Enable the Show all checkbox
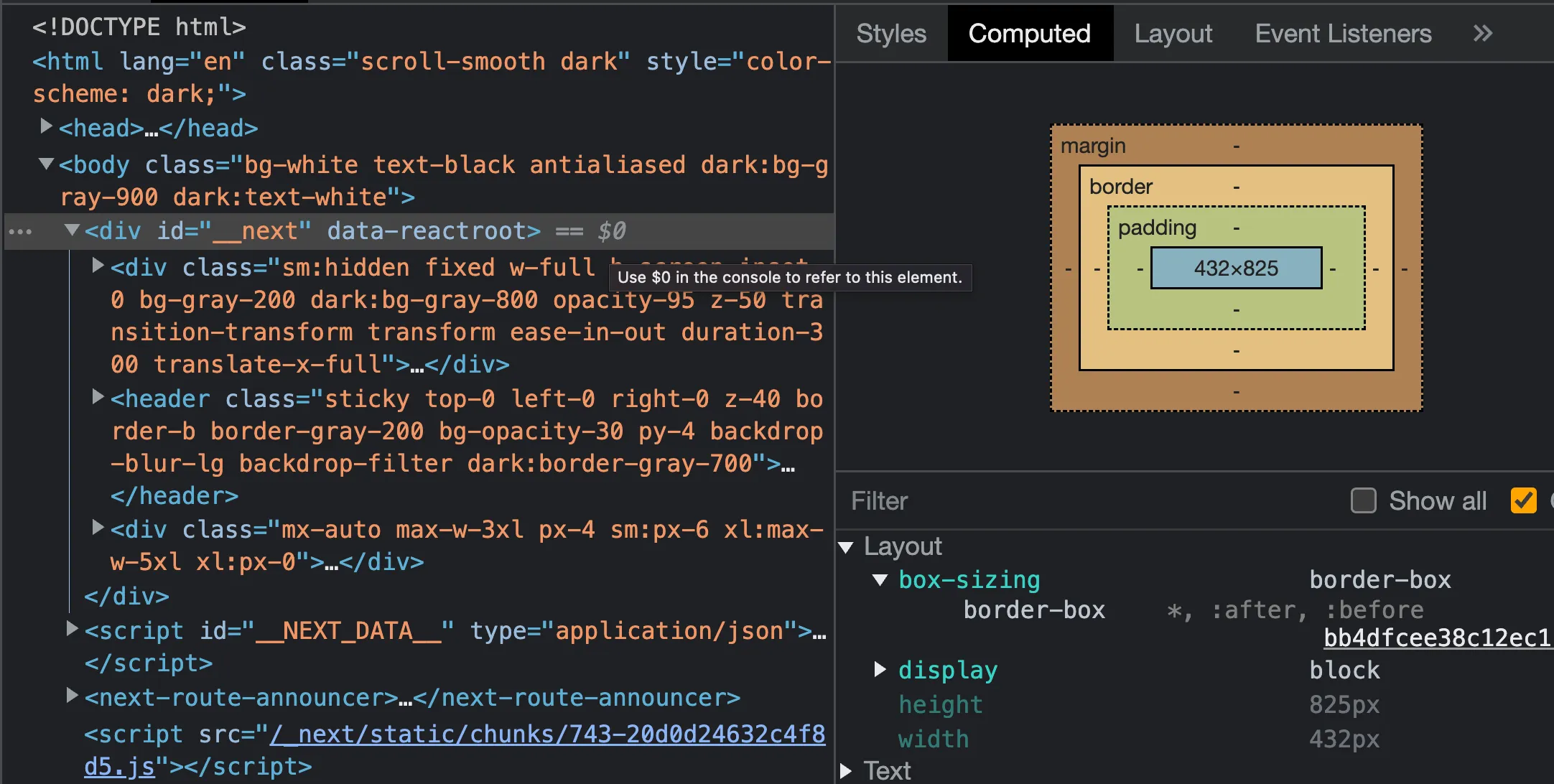This screenshot has height=784, width=1554. pyautogui.click(x=1363, y=500)
